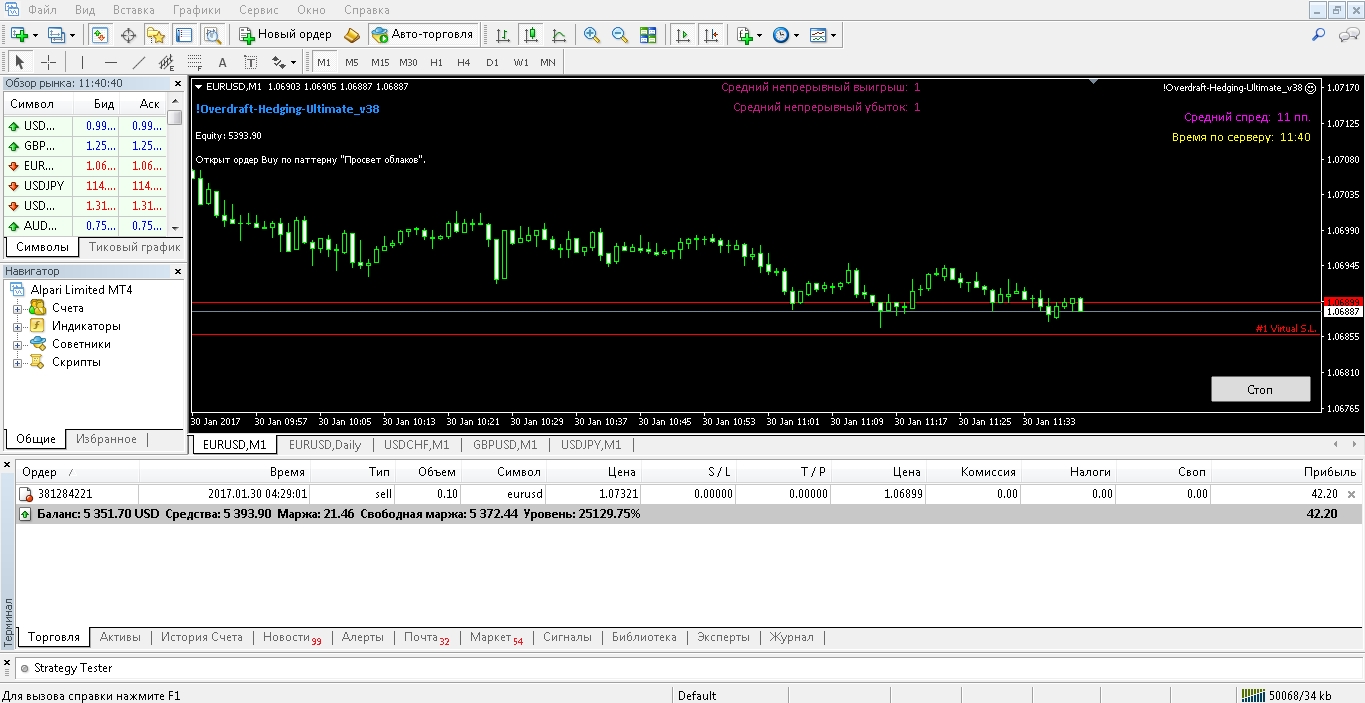This screenshot has width=1365, height=703.
Task: Toggle the Terminal panel icon
Action: click(x=184, y=35)
